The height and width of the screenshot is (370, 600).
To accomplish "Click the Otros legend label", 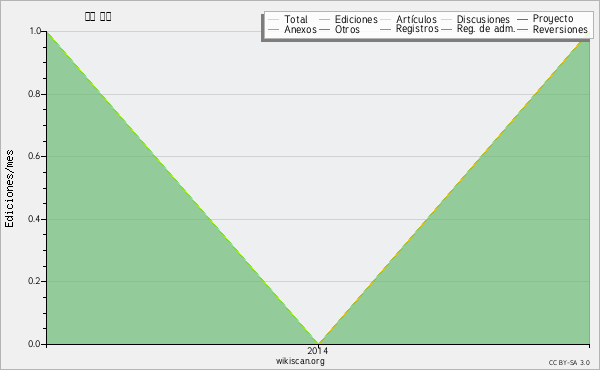I will pos(347,29).
